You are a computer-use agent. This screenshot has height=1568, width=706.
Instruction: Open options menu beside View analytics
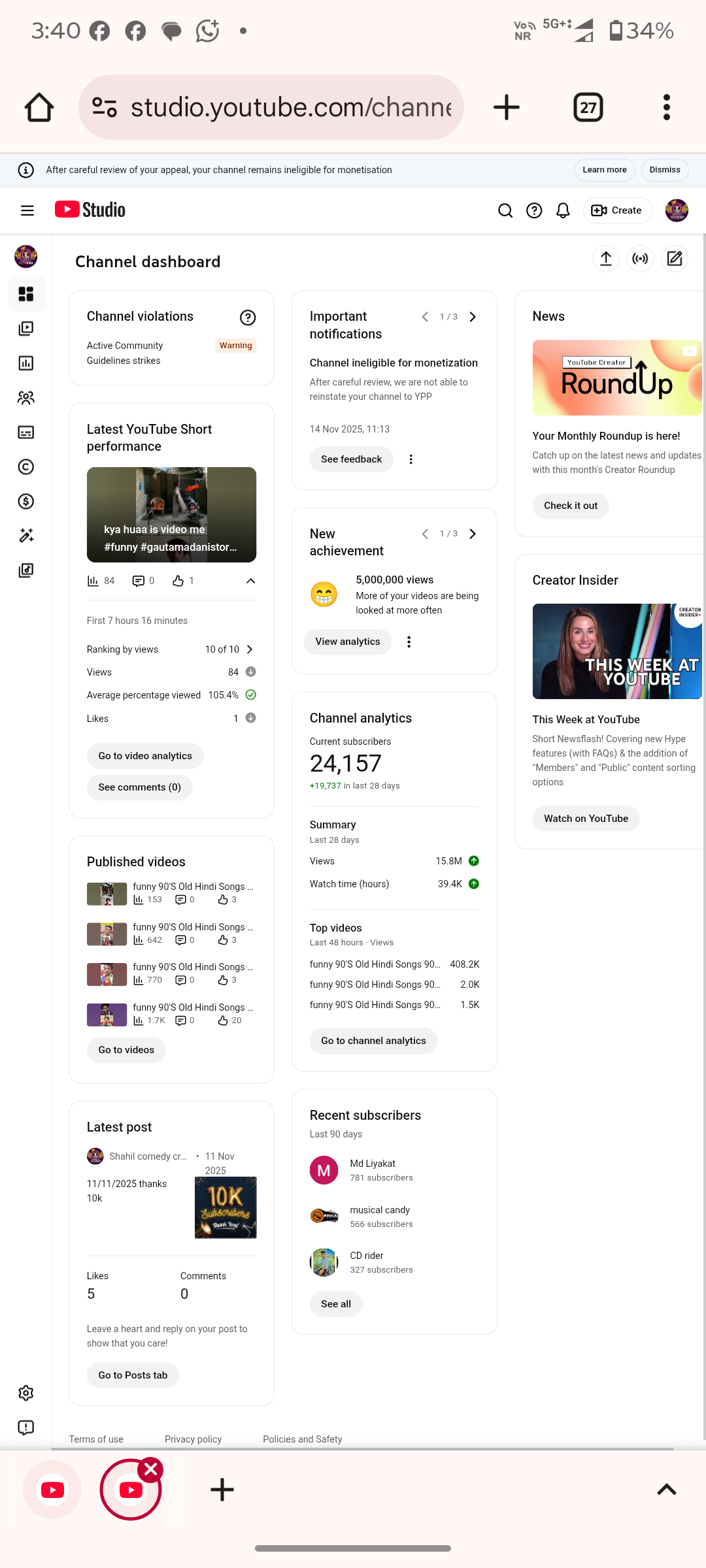tap(409, 642)
